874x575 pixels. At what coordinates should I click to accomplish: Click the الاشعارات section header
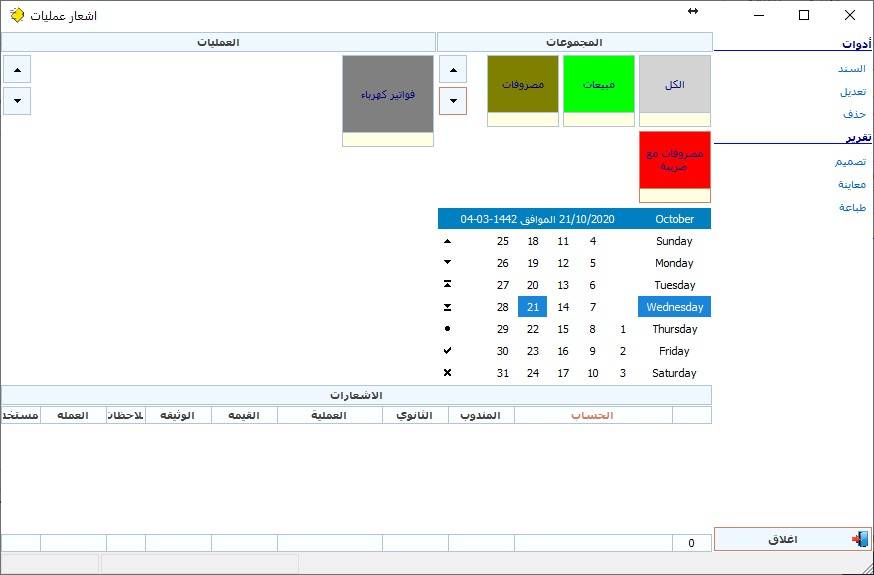356,396
